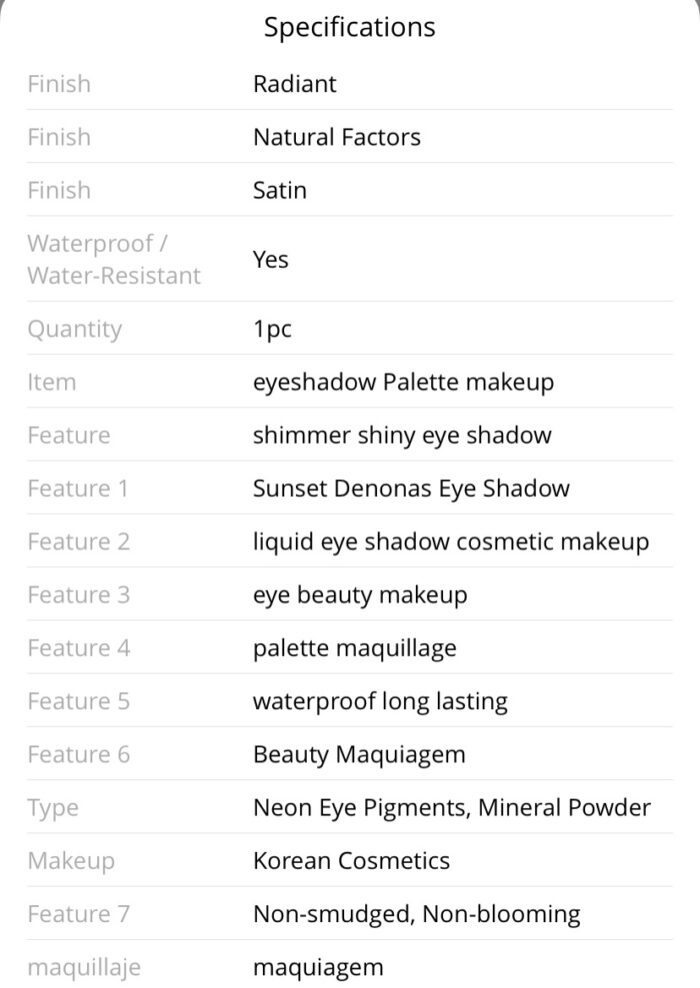
Task: Tap Non-smudged, Non-blooming feature text
Action: coord(416,914)
